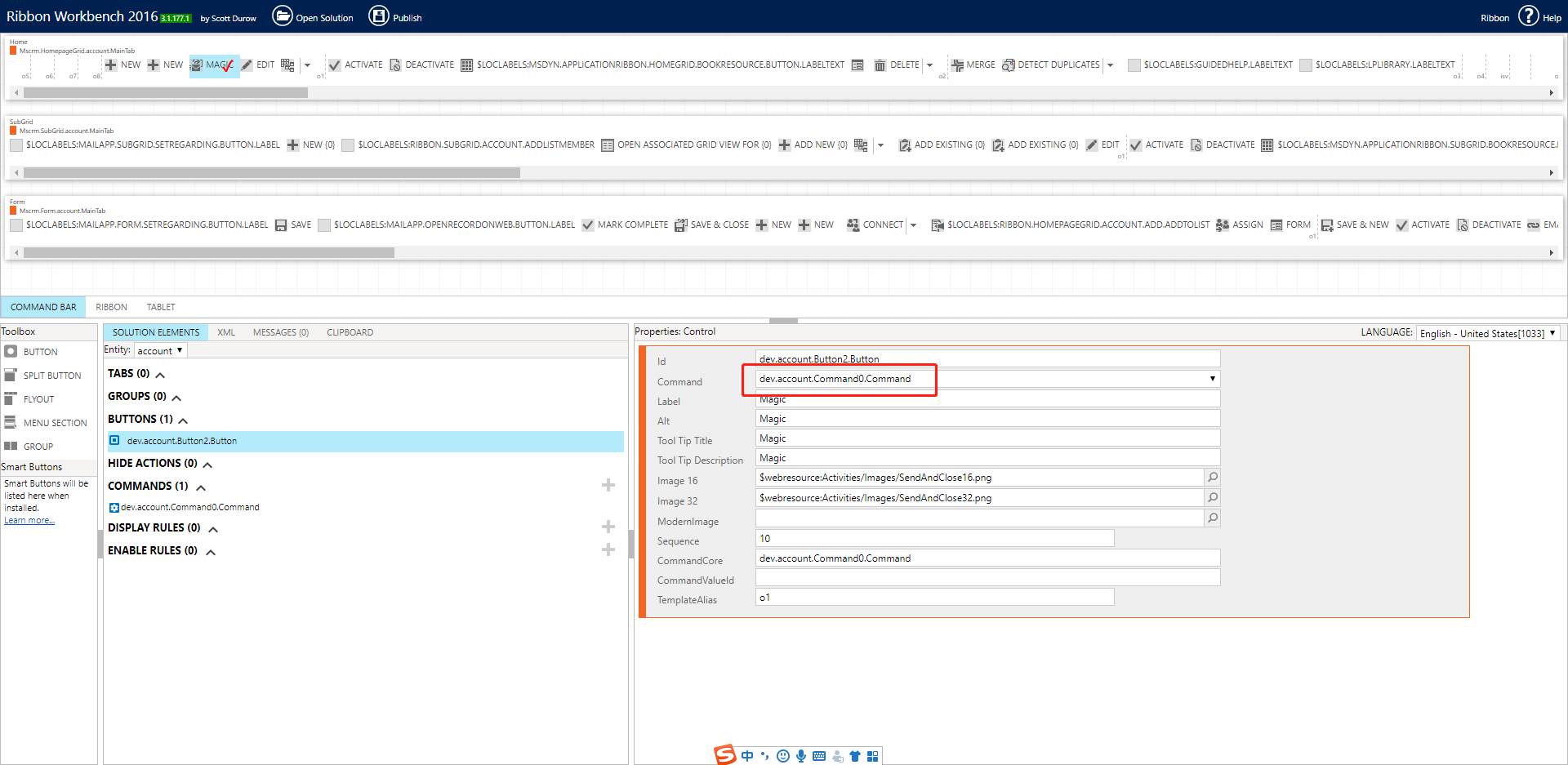The image size is (1568, 765).
Task: Pick the MENU SECTION control from the Toolbox
Action: click(x=46, y=423)
